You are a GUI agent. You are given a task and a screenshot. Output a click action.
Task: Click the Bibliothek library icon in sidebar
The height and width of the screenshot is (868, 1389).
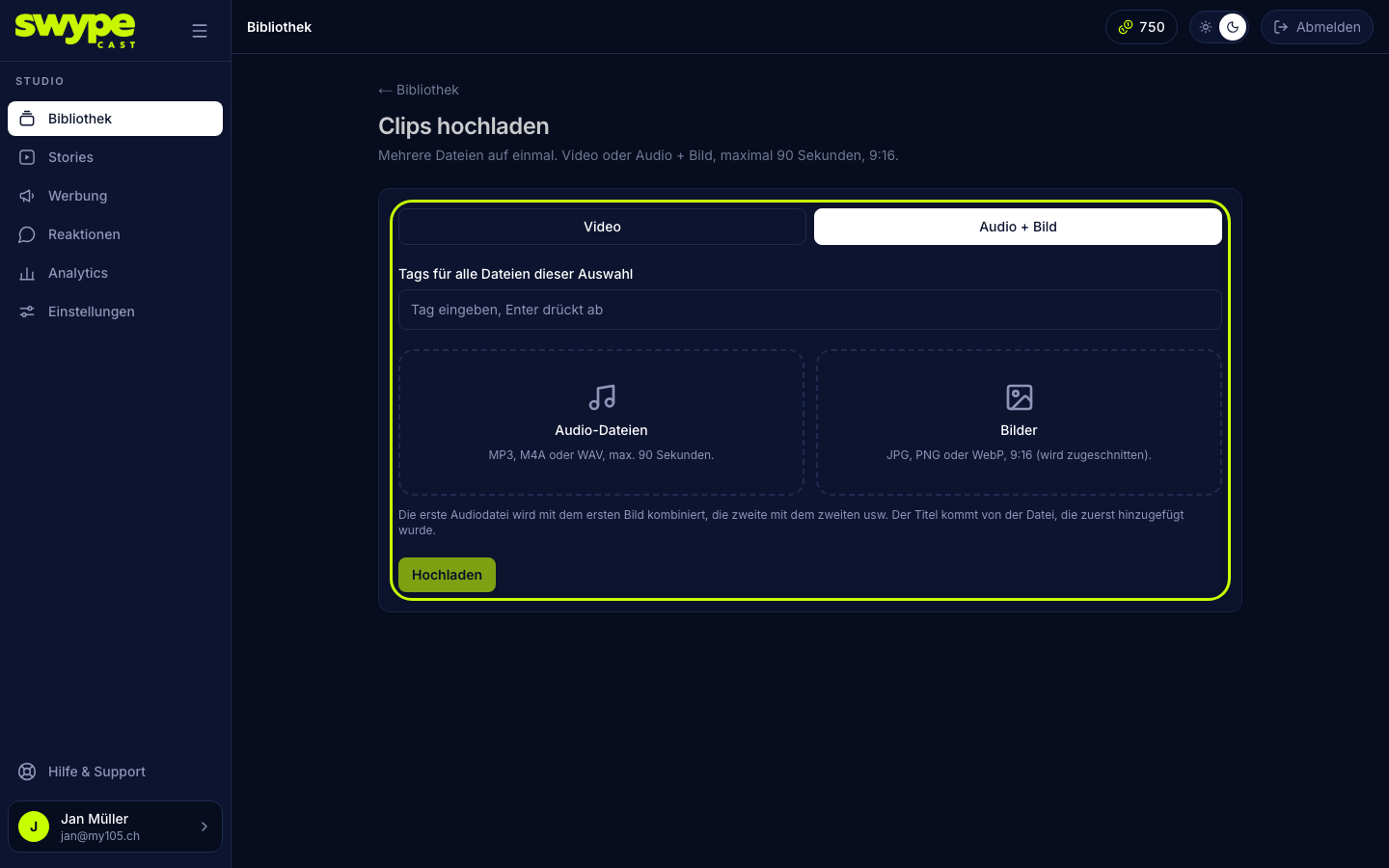click(27, 119)
